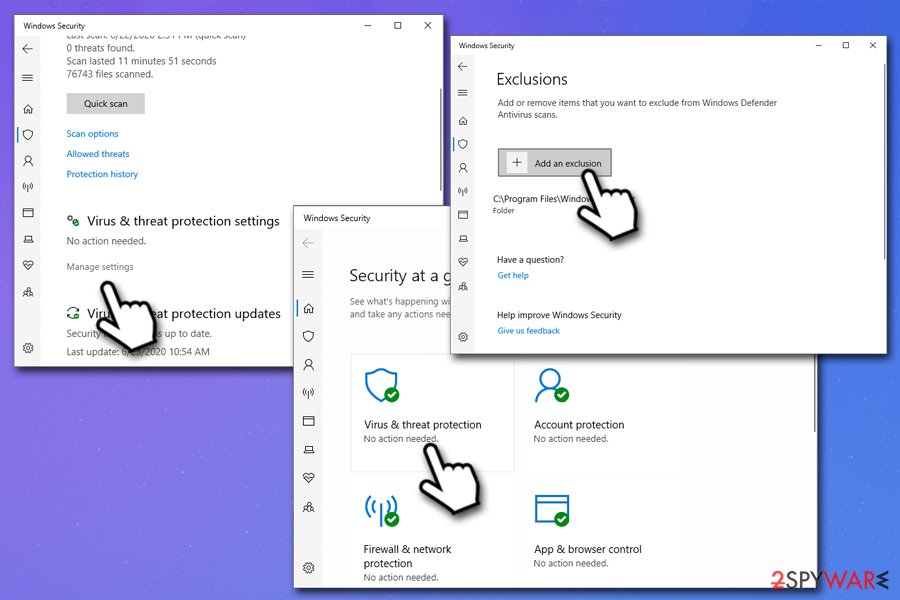
Task: Click Give us feedback link
Action: click(x=529, y=331)
